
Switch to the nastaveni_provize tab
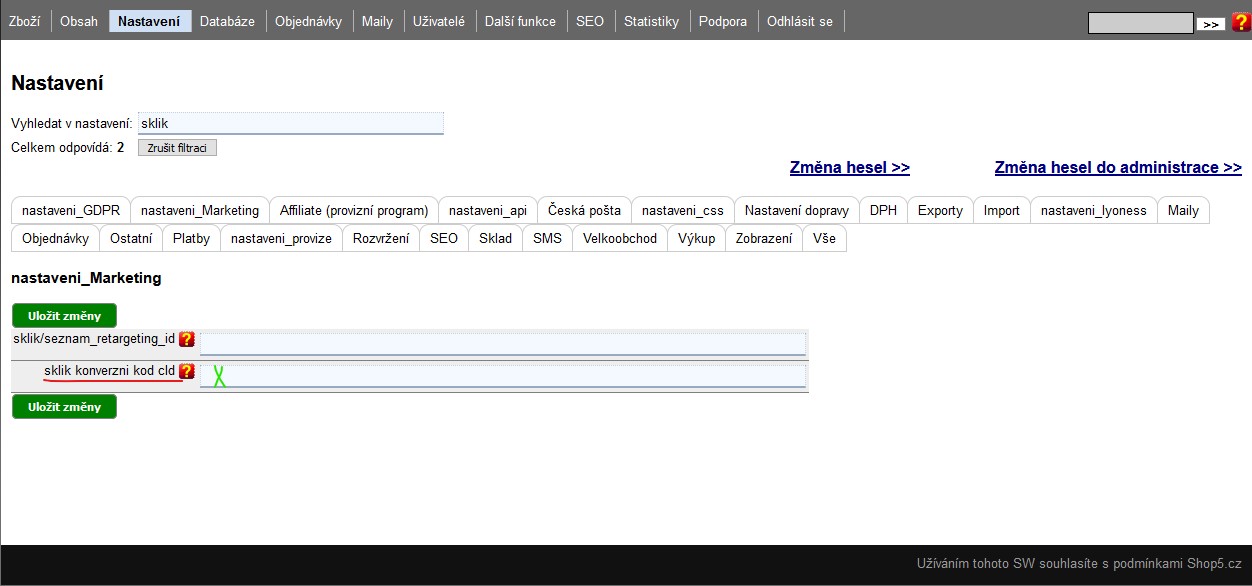(282, 238)
